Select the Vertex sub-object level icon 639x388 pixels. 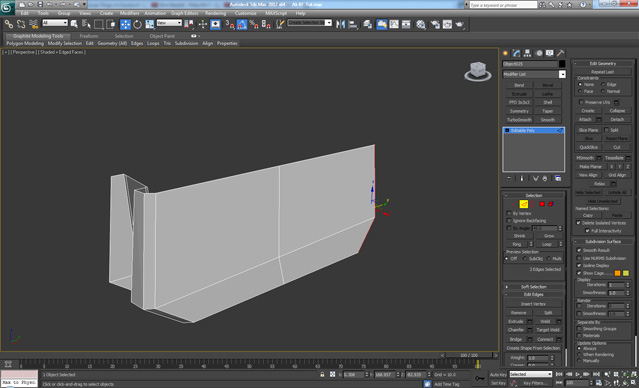515,204
